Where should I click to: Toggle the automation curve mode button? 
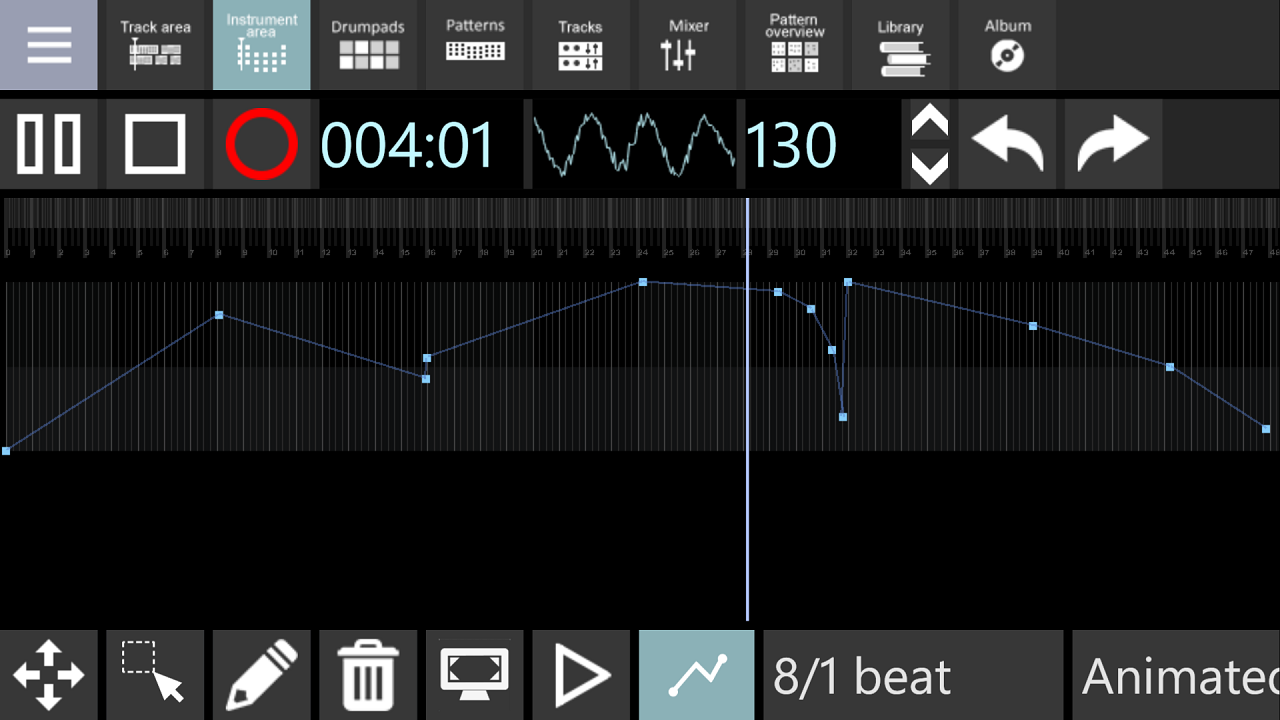click(697, 675)
